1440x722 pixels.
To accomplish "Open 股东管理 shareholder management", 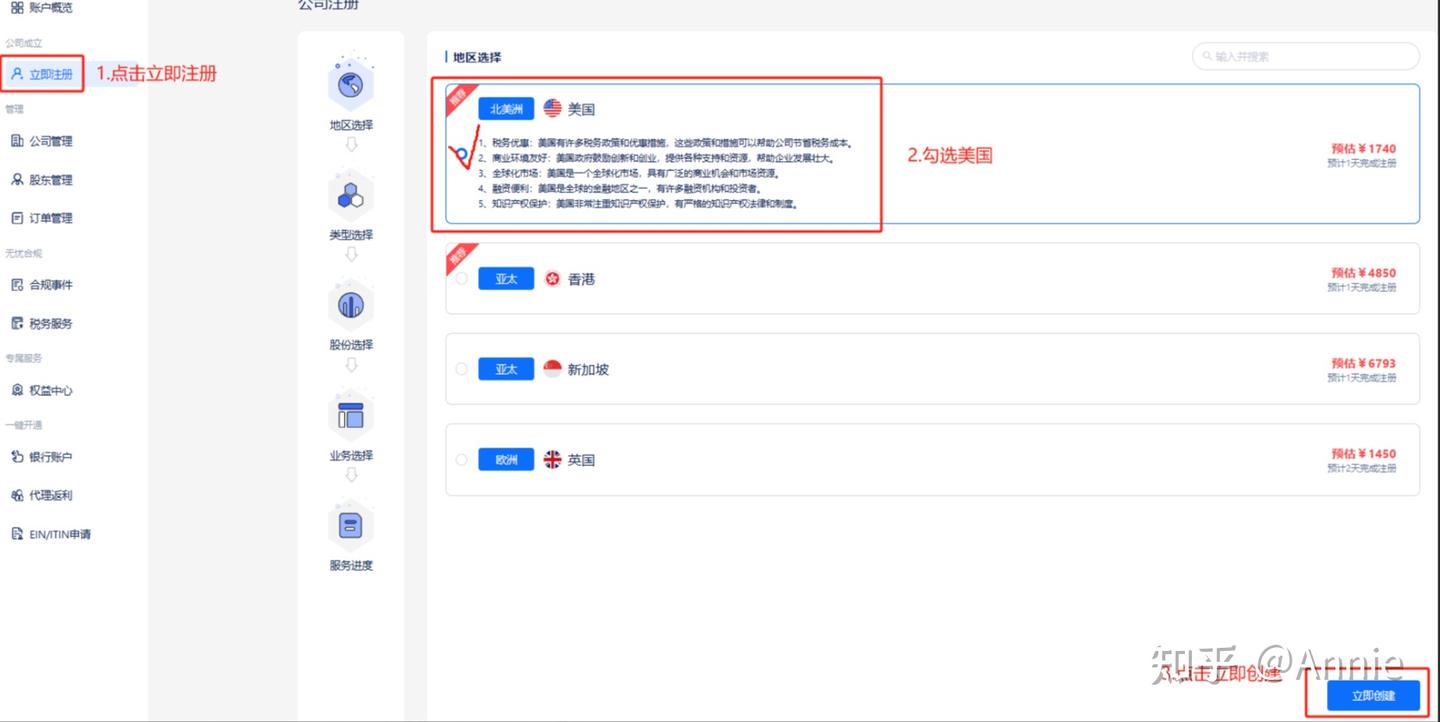I will 44,179.
